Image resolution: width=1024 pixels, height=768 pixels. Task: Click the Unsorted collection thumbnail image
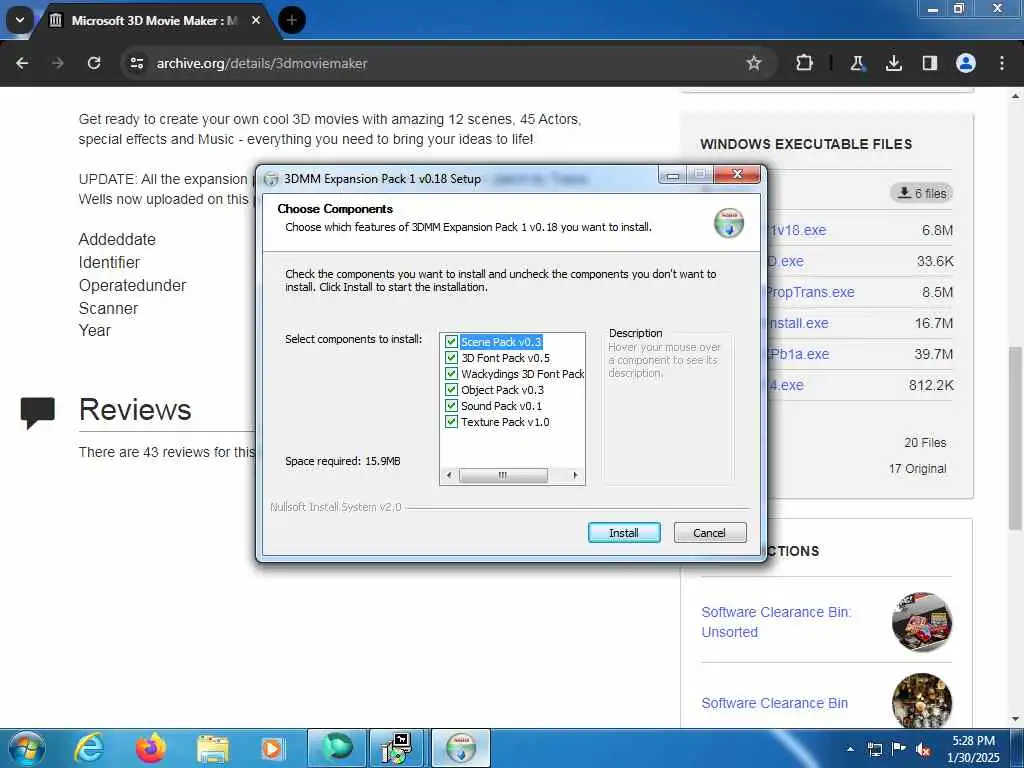[x=921, y=622]
